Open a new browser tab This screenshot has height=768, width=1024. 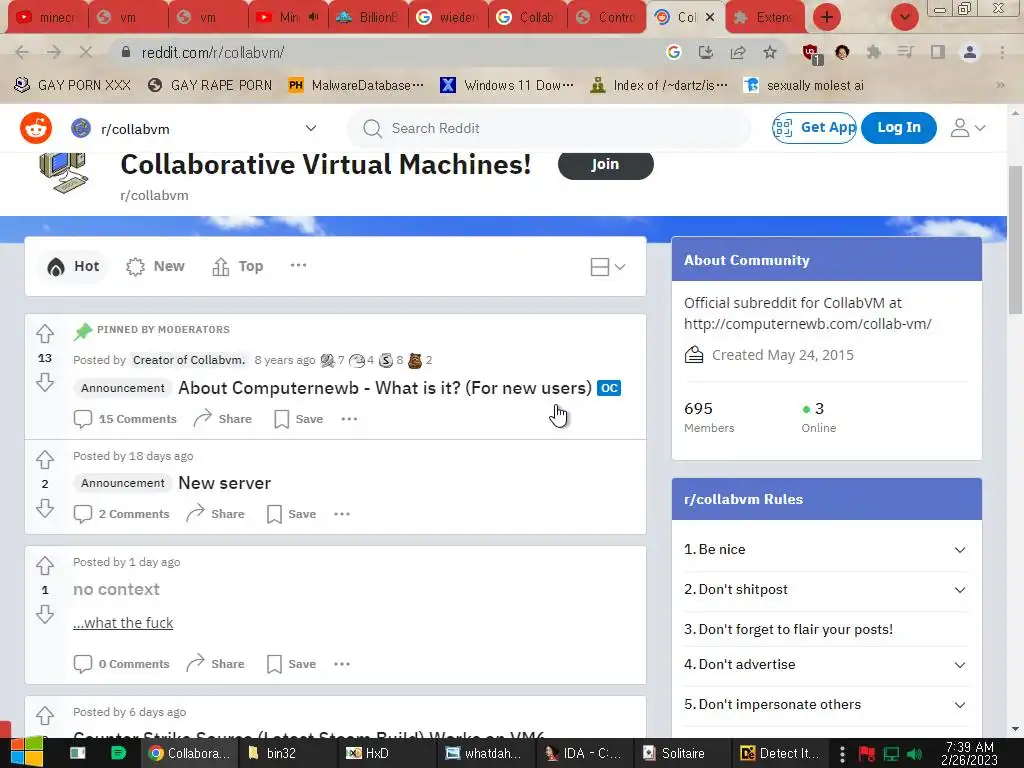827,17
